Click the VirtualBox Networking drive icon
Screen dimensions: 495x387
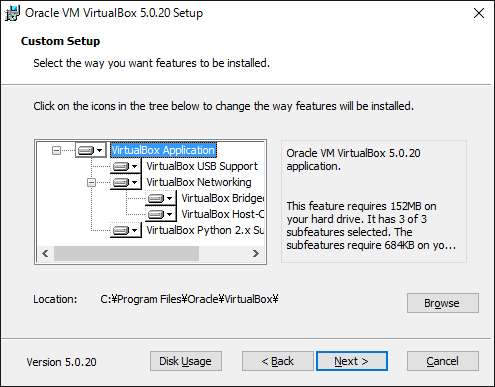point(121,182)
